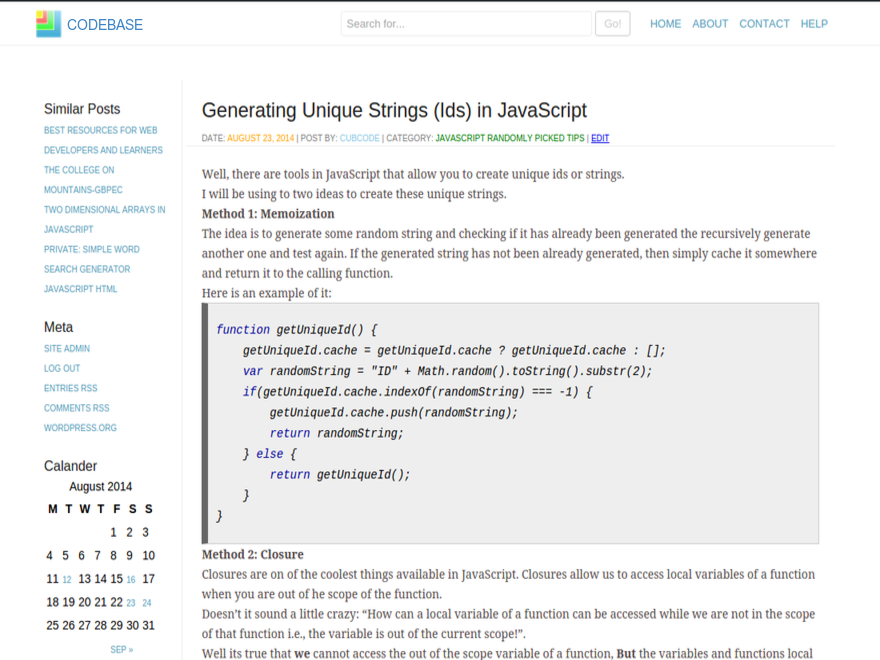Select calendar day 24
The height and width of the screenshot is (660, 880).
click(146, 603)
